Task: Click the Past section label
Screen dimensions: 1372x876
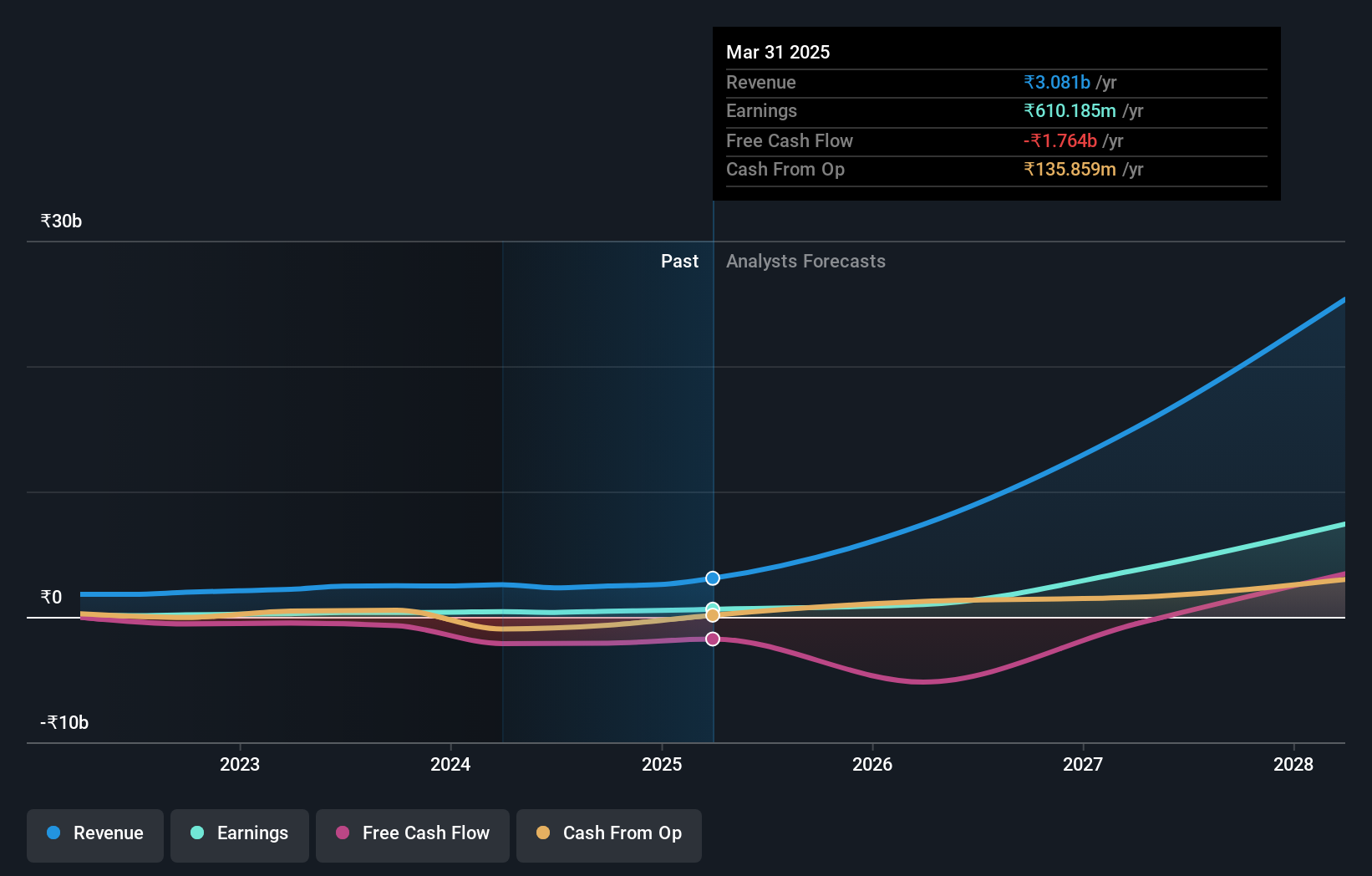Action: tap(679, 262)
